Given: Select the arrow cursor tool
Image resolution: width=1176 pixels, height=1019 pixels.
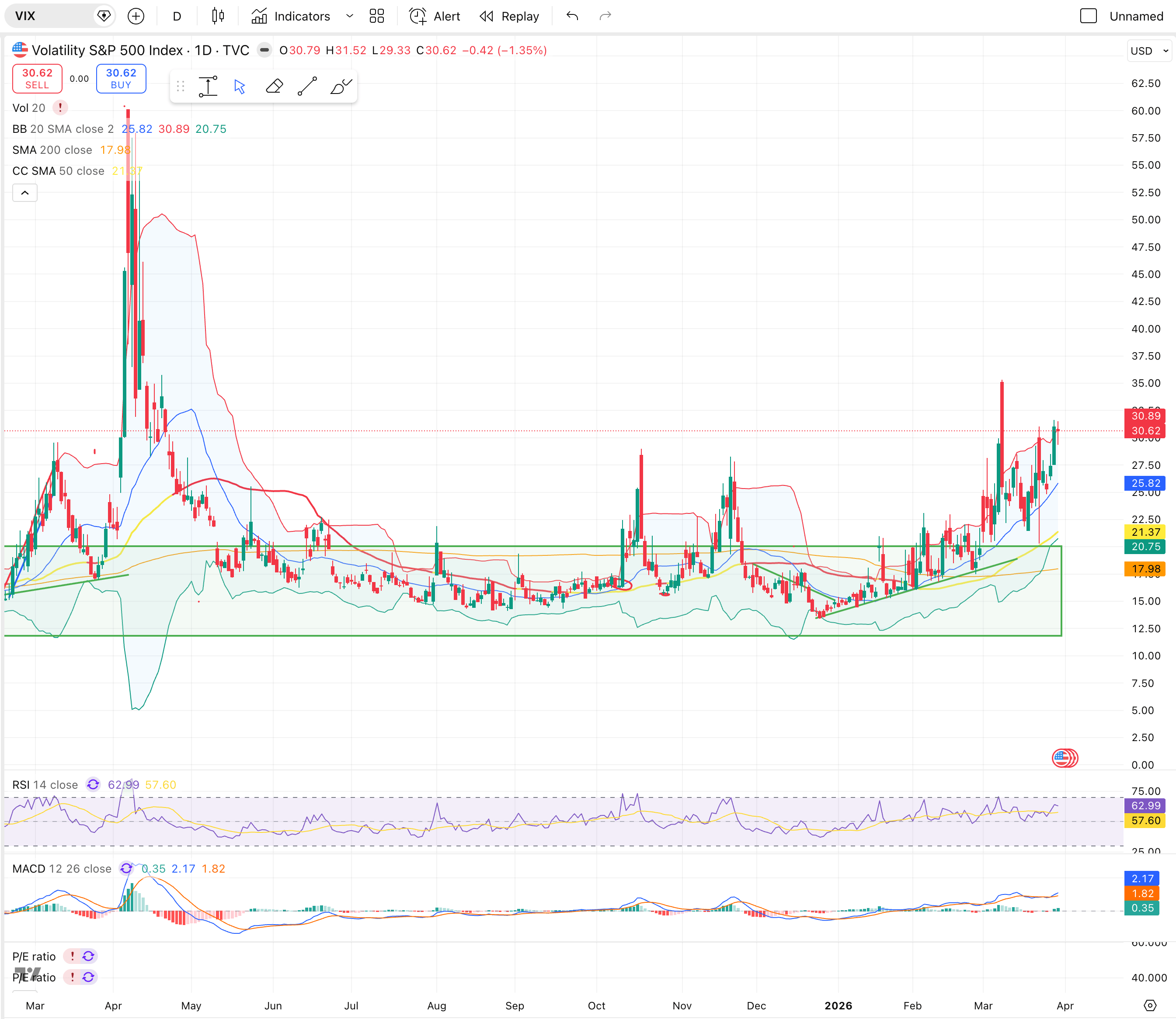Looking at the screenshot, I should point(240,87).
